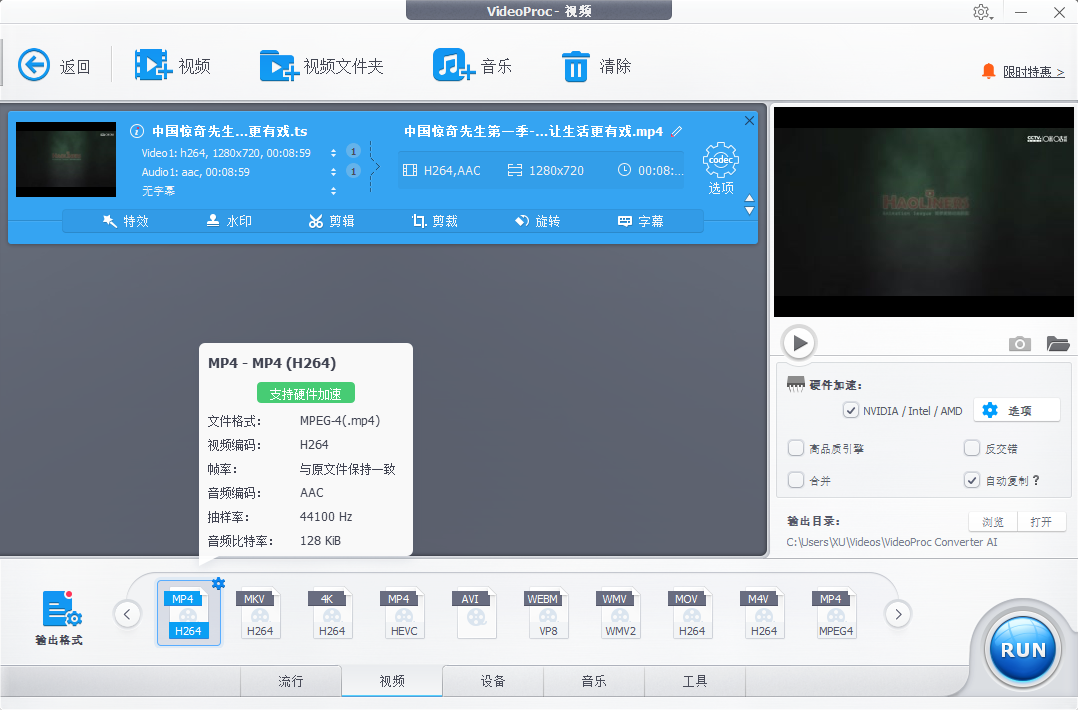Select the 特效 (Effects) editing tool

point(126,221)
